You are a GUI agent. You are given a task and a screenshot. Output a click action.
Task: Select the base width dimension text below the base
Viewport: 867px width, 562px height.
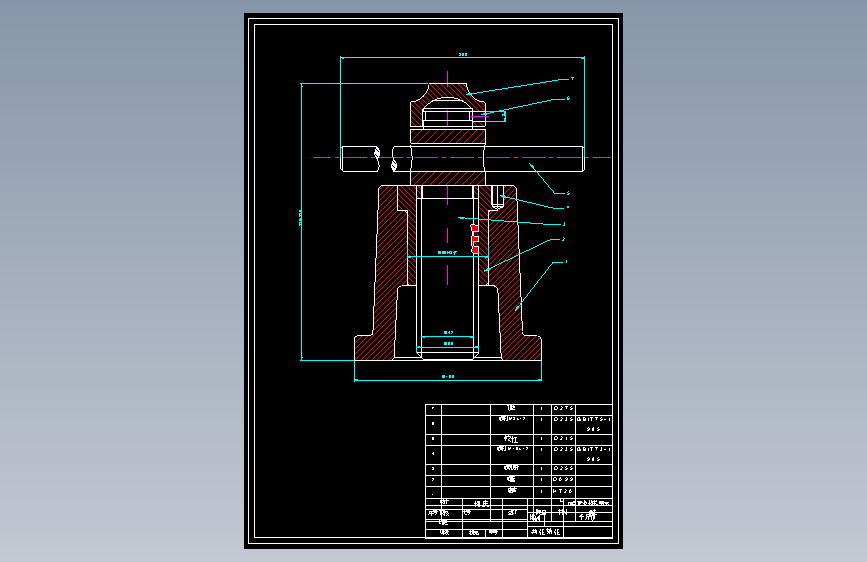pyautogui.click(x=448, y=377)
